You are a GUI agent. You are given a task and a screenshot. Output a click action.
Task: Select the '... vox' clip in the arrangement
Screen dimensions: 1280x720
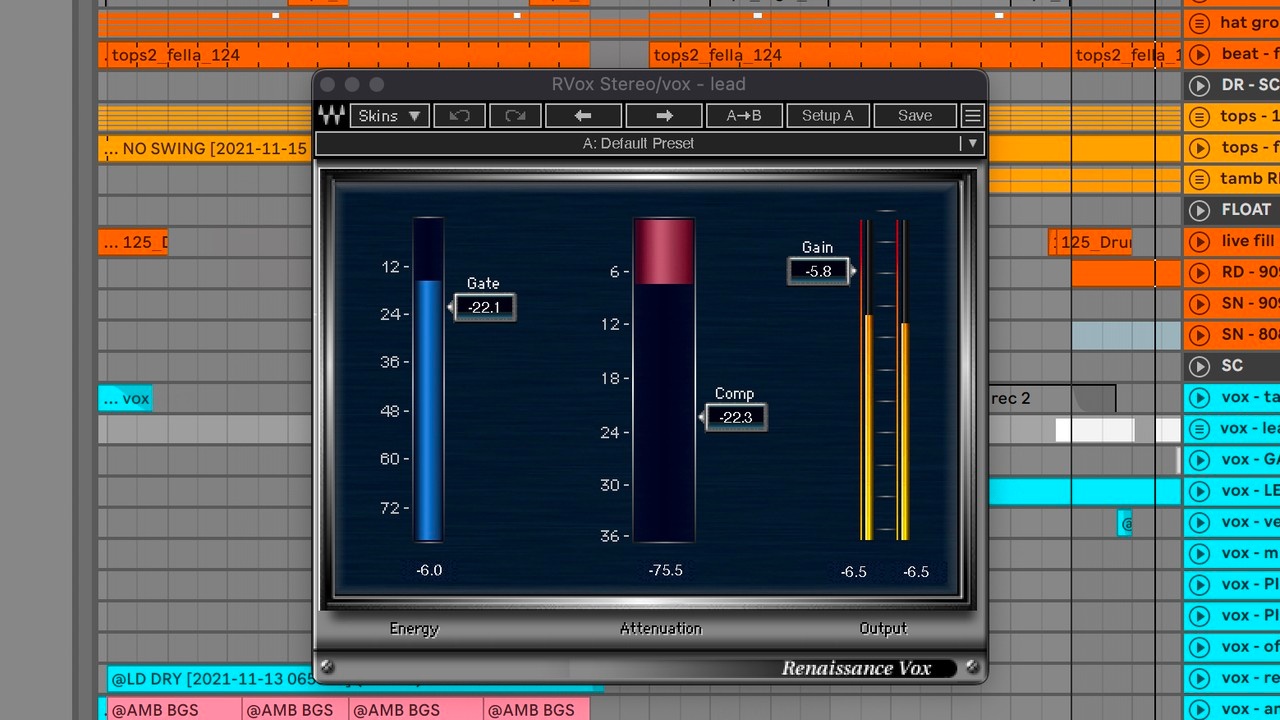point(125,398)
